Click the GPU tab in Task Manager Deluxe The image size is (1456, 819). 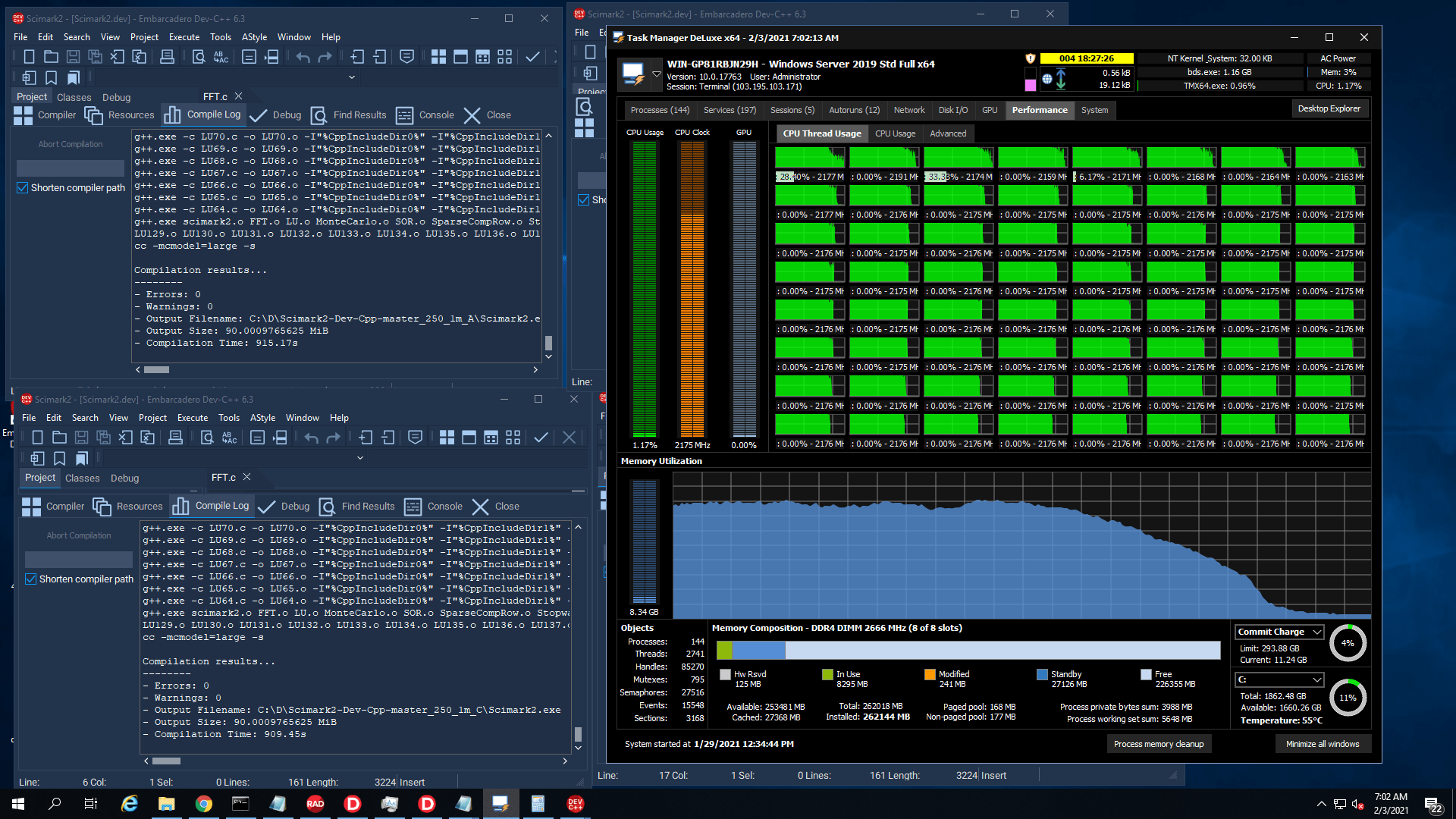[988, 110]
